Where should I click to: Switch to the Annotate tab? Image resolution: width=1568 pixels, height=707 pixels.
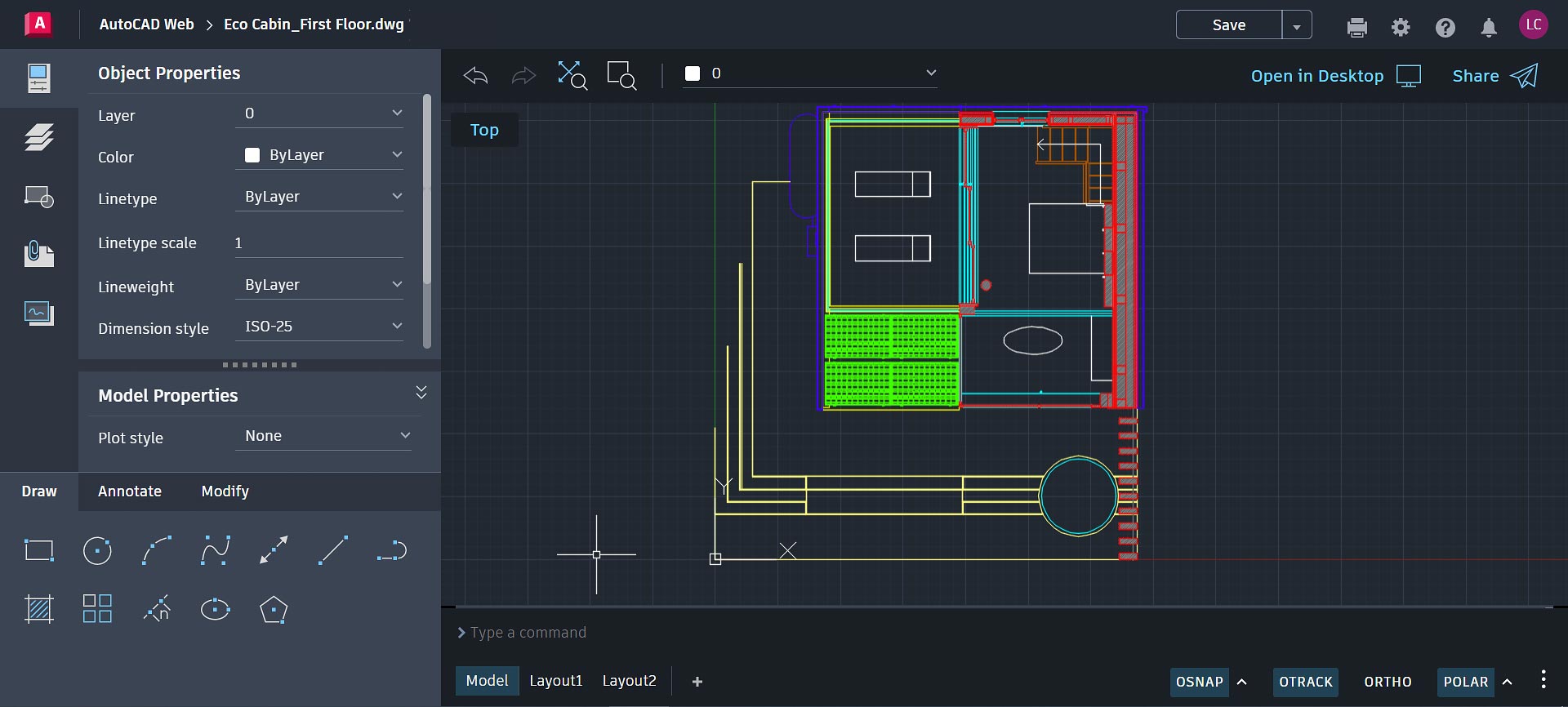coord(130,491)
